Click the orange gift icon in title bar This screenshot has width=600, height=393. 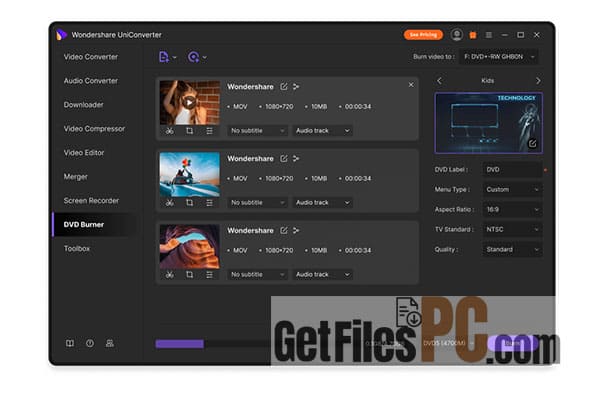coord(473,35)
